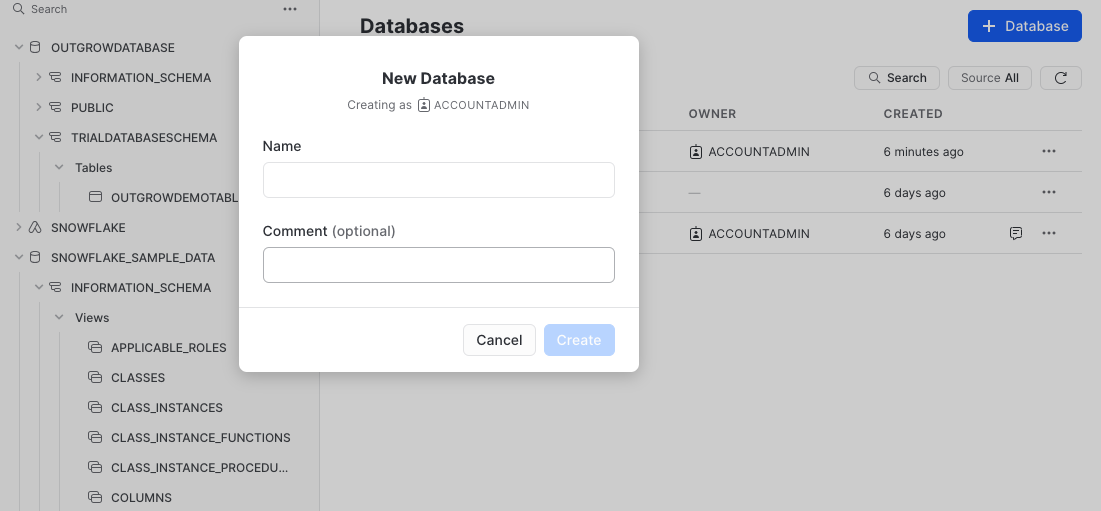Click the Comment optional text field
This screenshot has height=511, width=1101.
point(438,265)
